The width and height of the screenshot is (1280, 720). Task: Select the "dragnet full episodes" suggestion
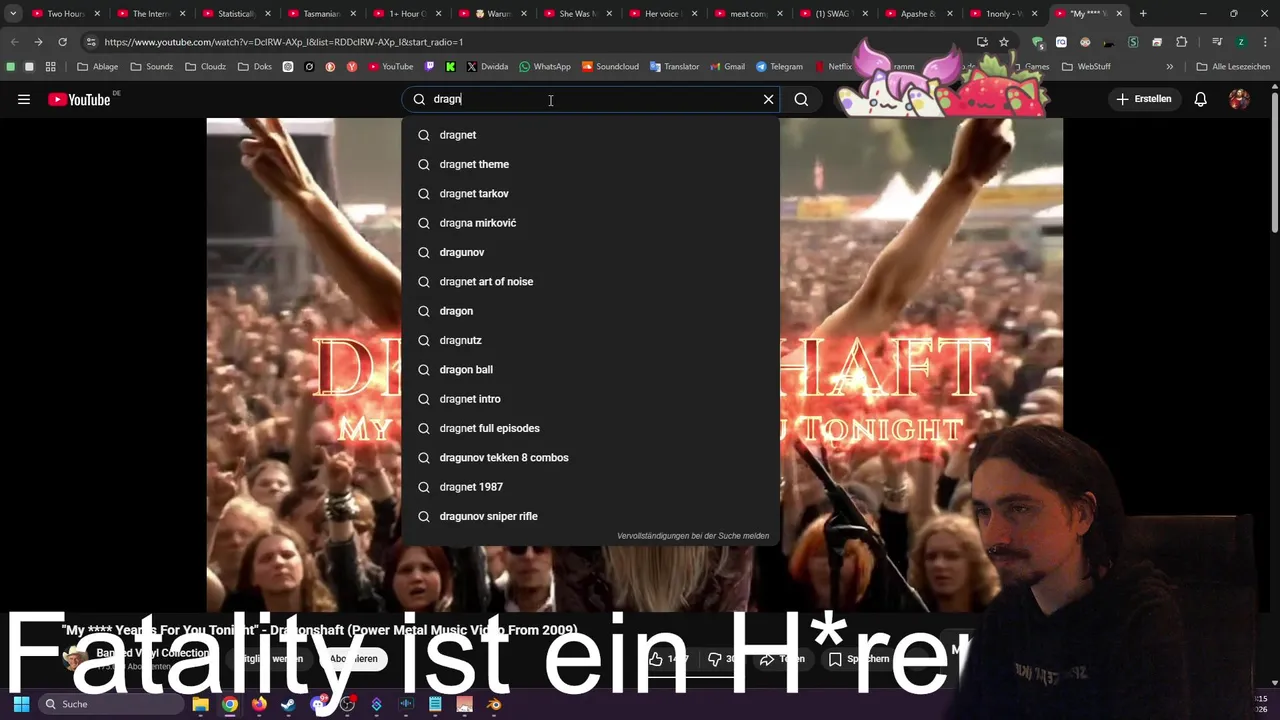[590, 428]
